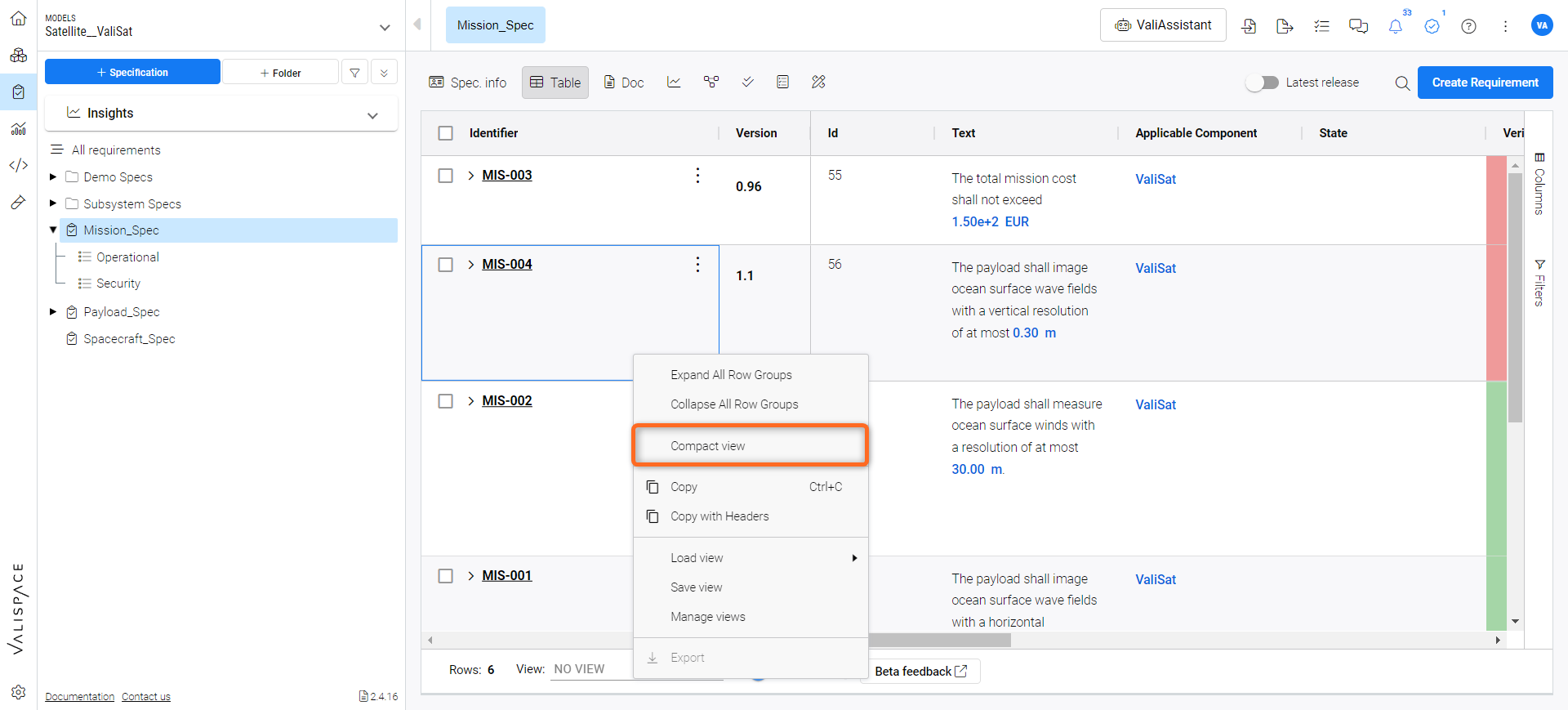Expand the Demo Specs folder
1568x710 pixels.
click(53, 176)
